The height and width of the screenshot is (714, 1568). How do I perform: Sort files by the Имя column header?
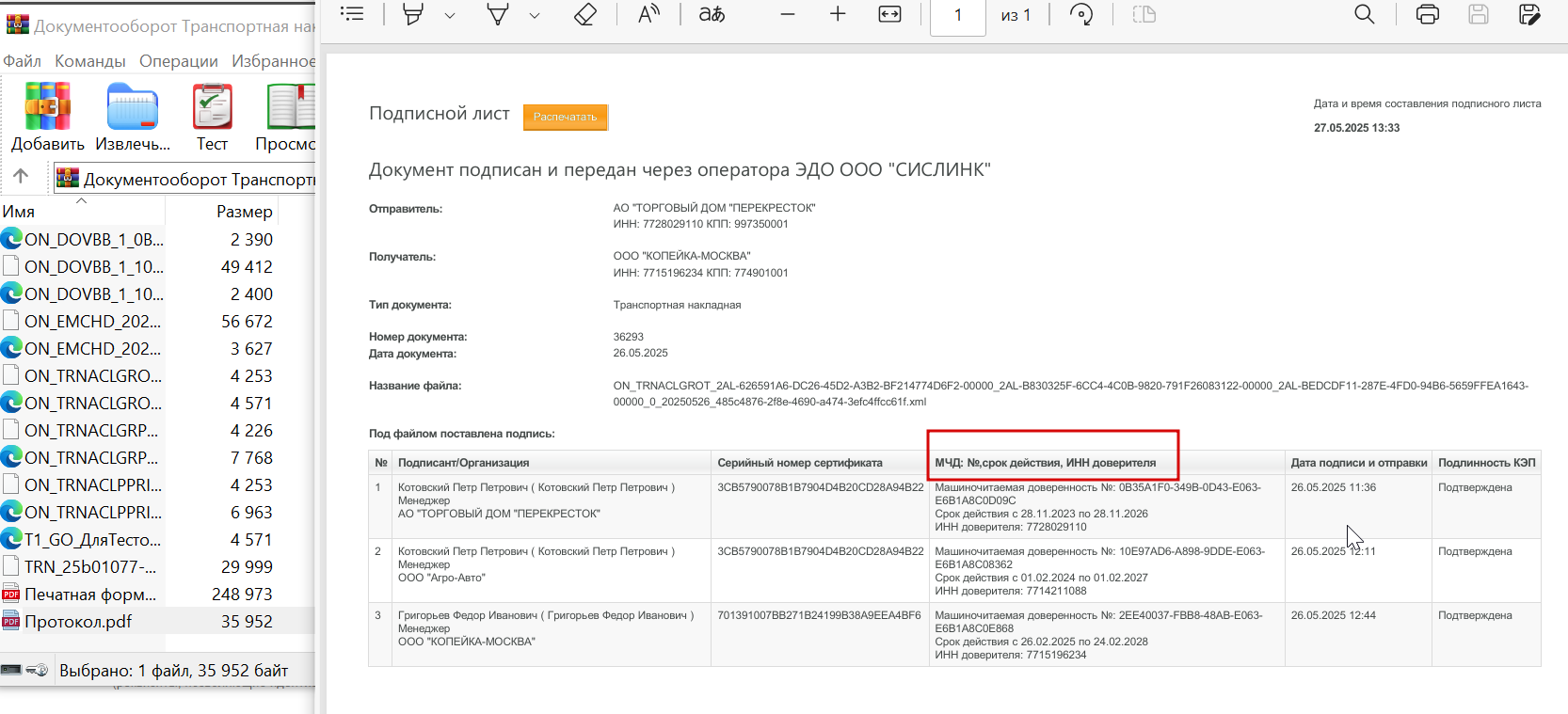83,212
